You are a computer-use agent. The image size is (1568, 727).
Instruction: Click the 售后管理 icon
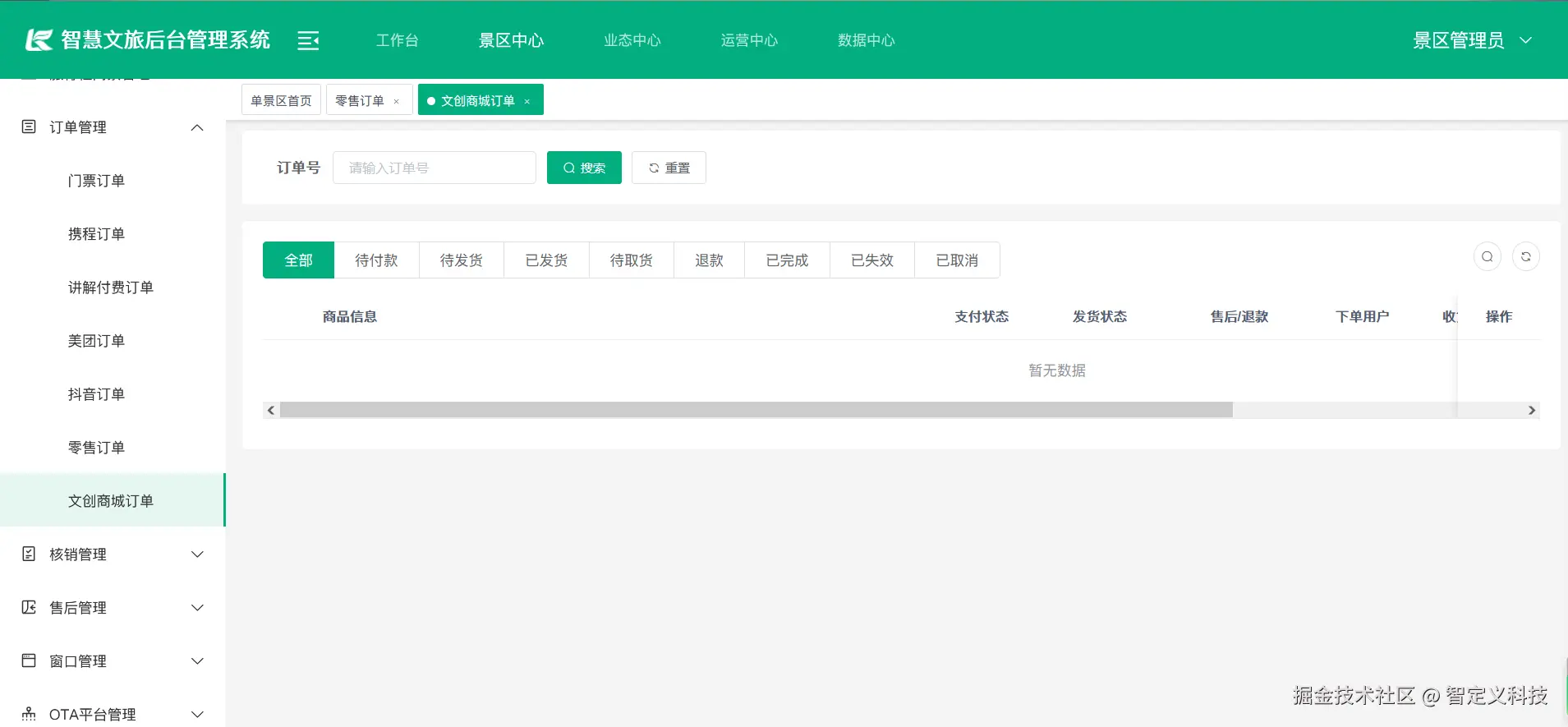pos(29,607)
